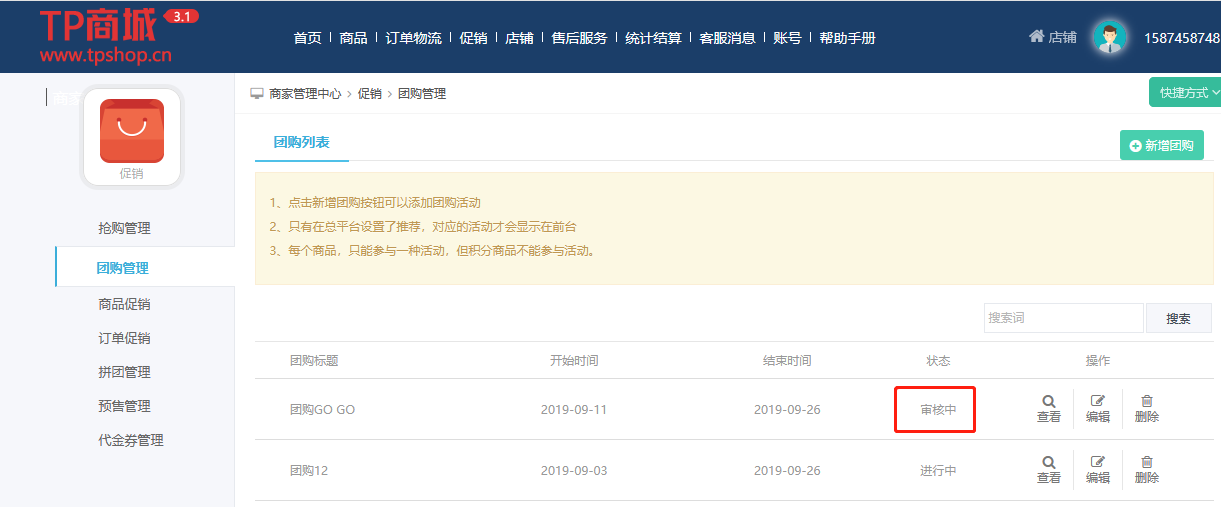Go to 拼团管理 in the sidebar
The image size is (1221, 507).
coord(125,372)
